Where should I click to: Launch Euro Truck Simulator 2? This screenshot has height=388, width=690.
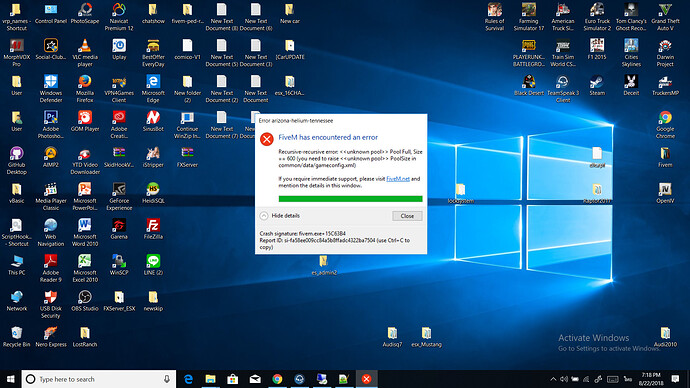pyautogui.click(x=597, y=17)
